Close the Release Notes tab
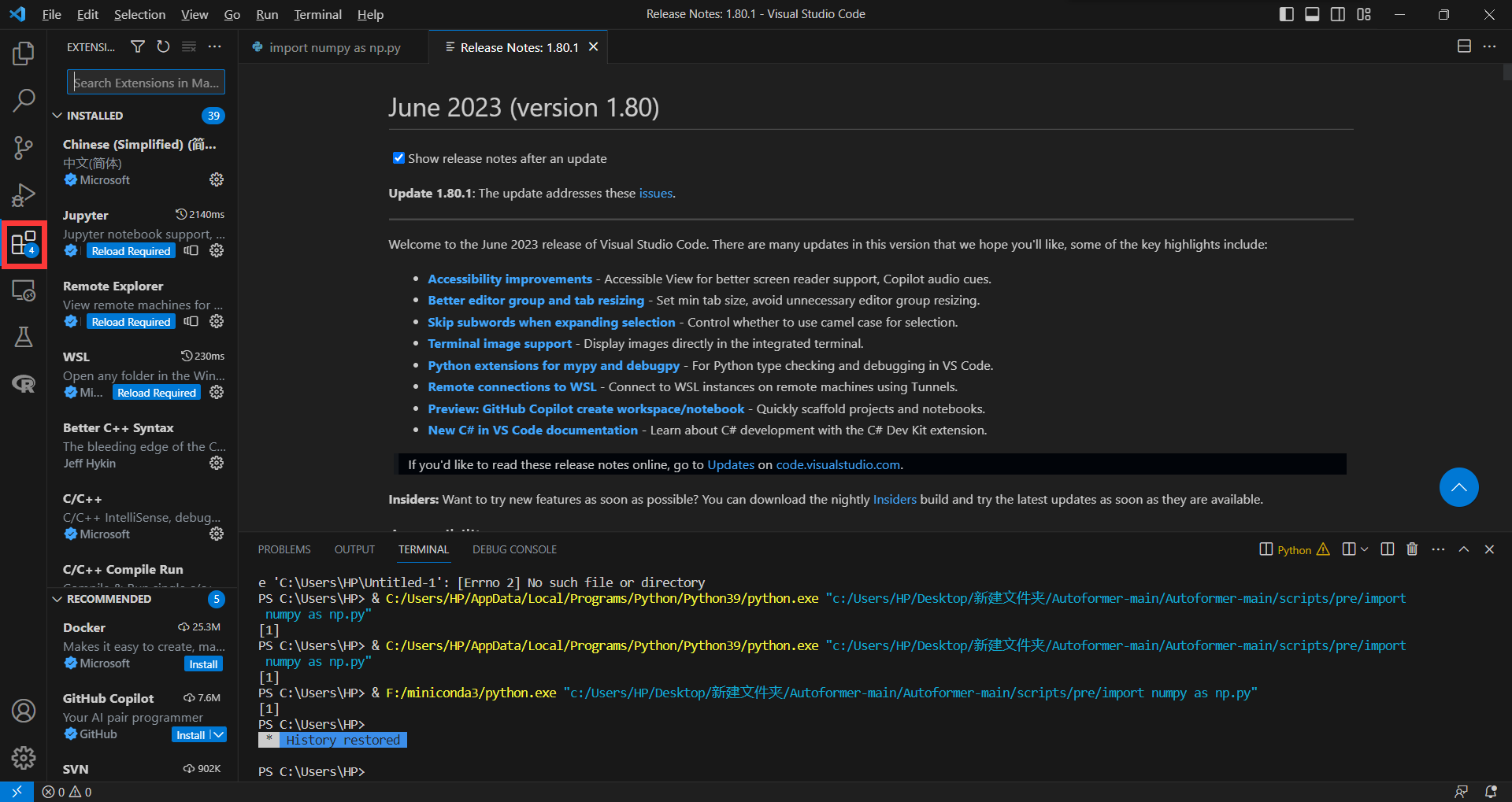Viewport: 1512px width, 802px height. [x=594, y=47]
